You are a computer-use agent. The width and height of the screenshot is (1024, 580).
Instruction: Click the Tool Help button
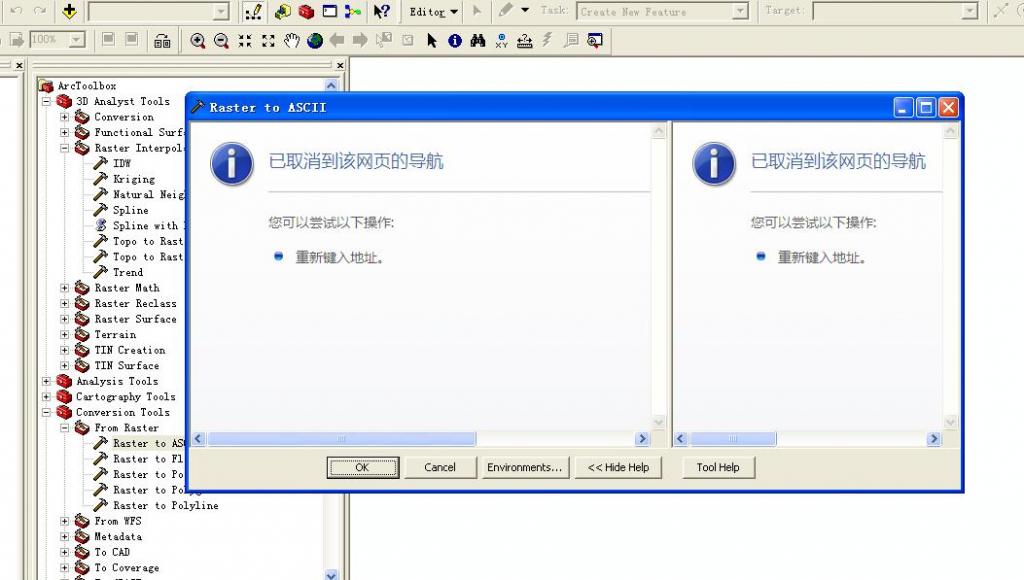(718, 467)
